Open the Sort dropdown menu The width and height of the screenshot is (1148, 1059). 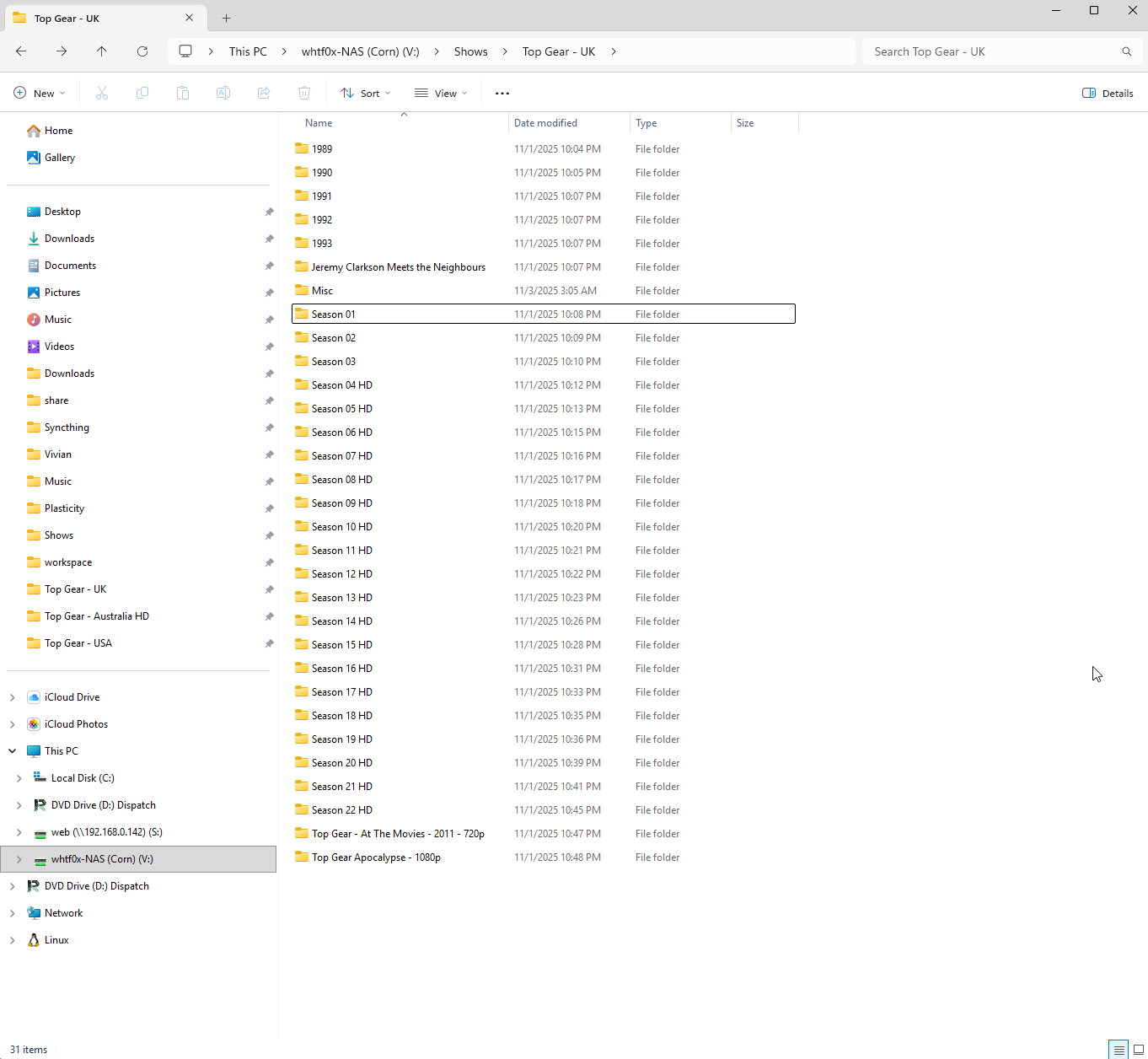coord(366,93)
